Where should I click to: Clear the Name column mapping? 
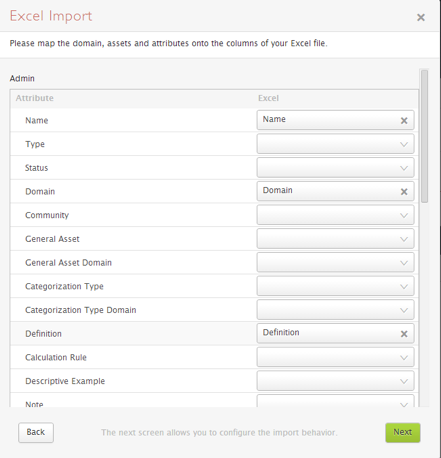404,121
